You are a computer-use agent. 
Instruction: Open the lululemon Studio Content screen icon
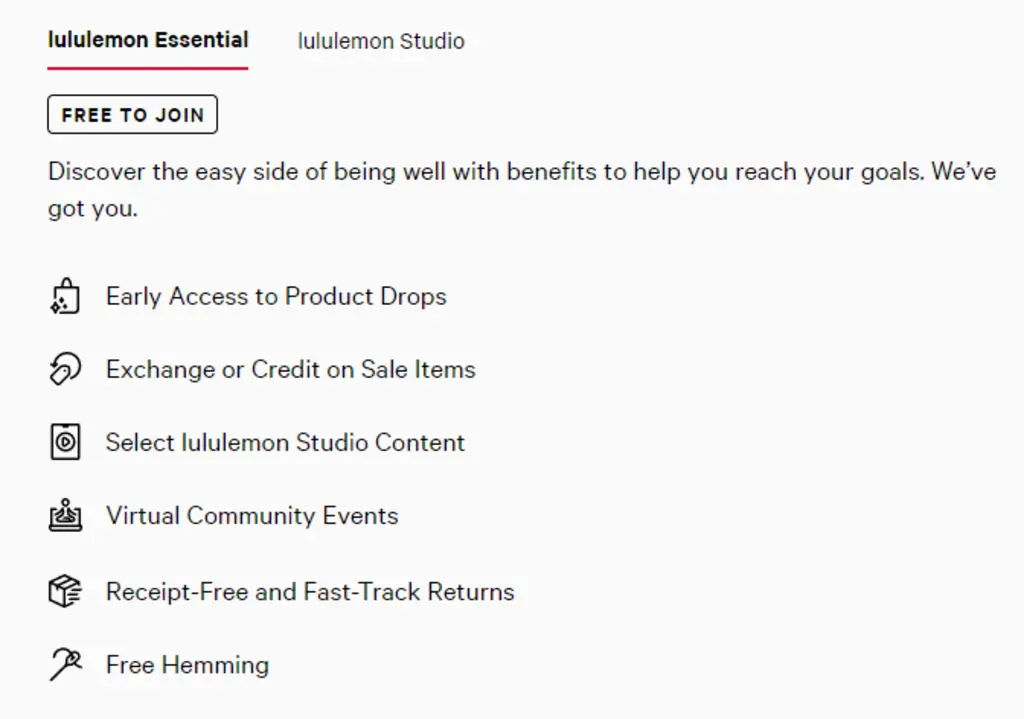64,442
